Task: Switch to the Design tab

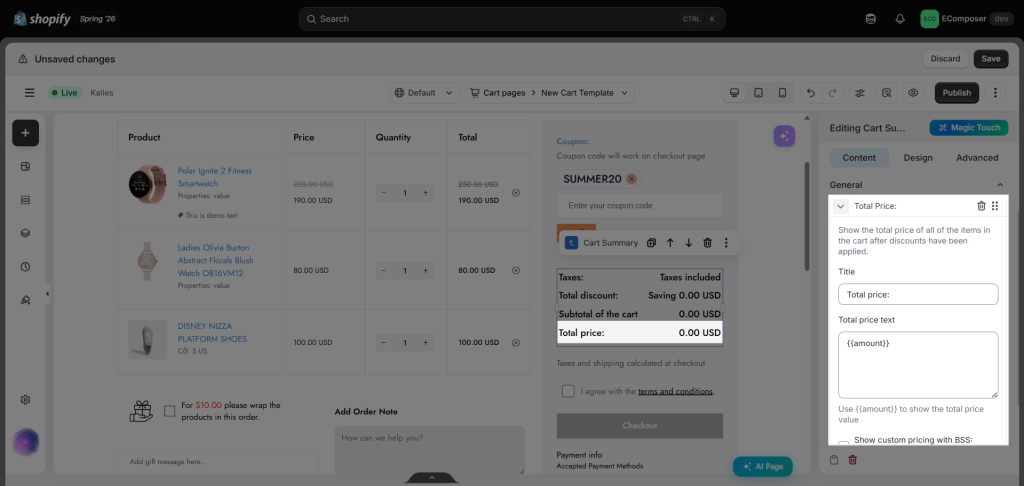Action: [918, 157]
